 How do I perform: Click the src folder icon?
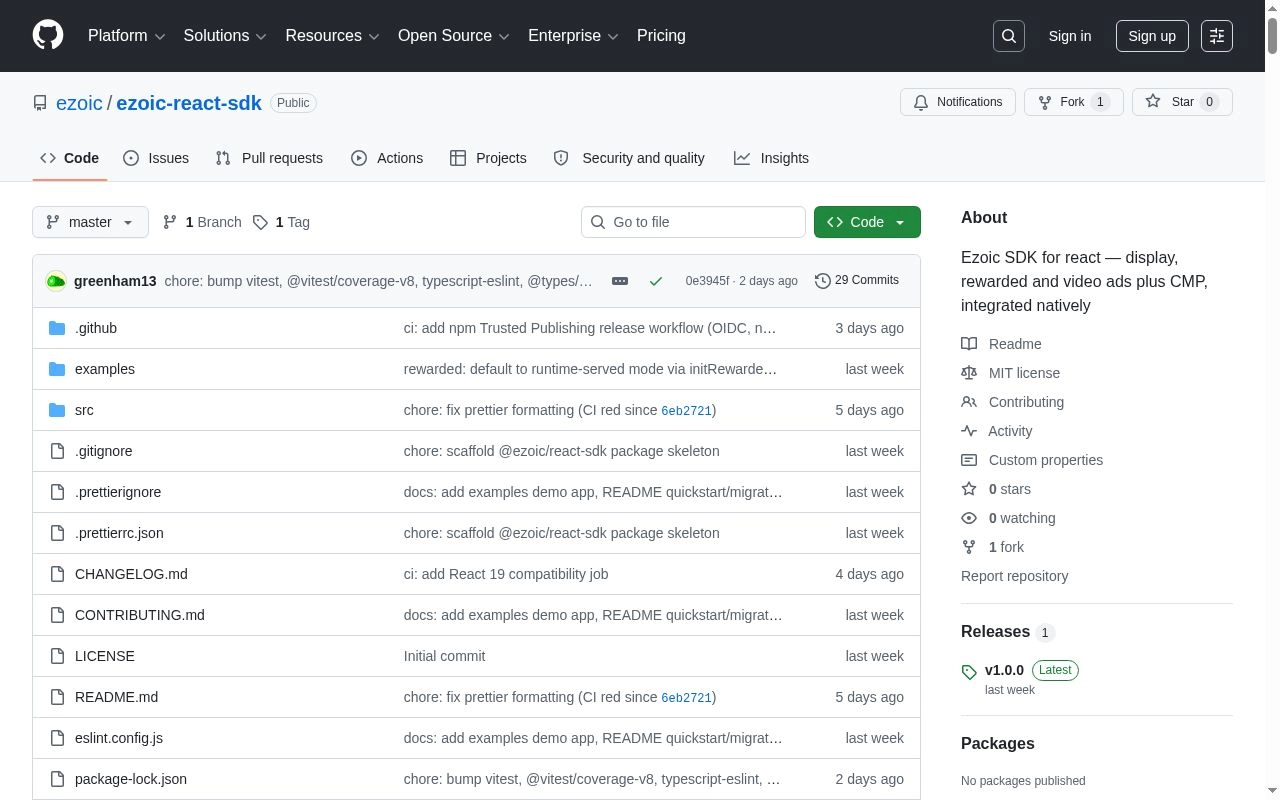tap(57, 410)
